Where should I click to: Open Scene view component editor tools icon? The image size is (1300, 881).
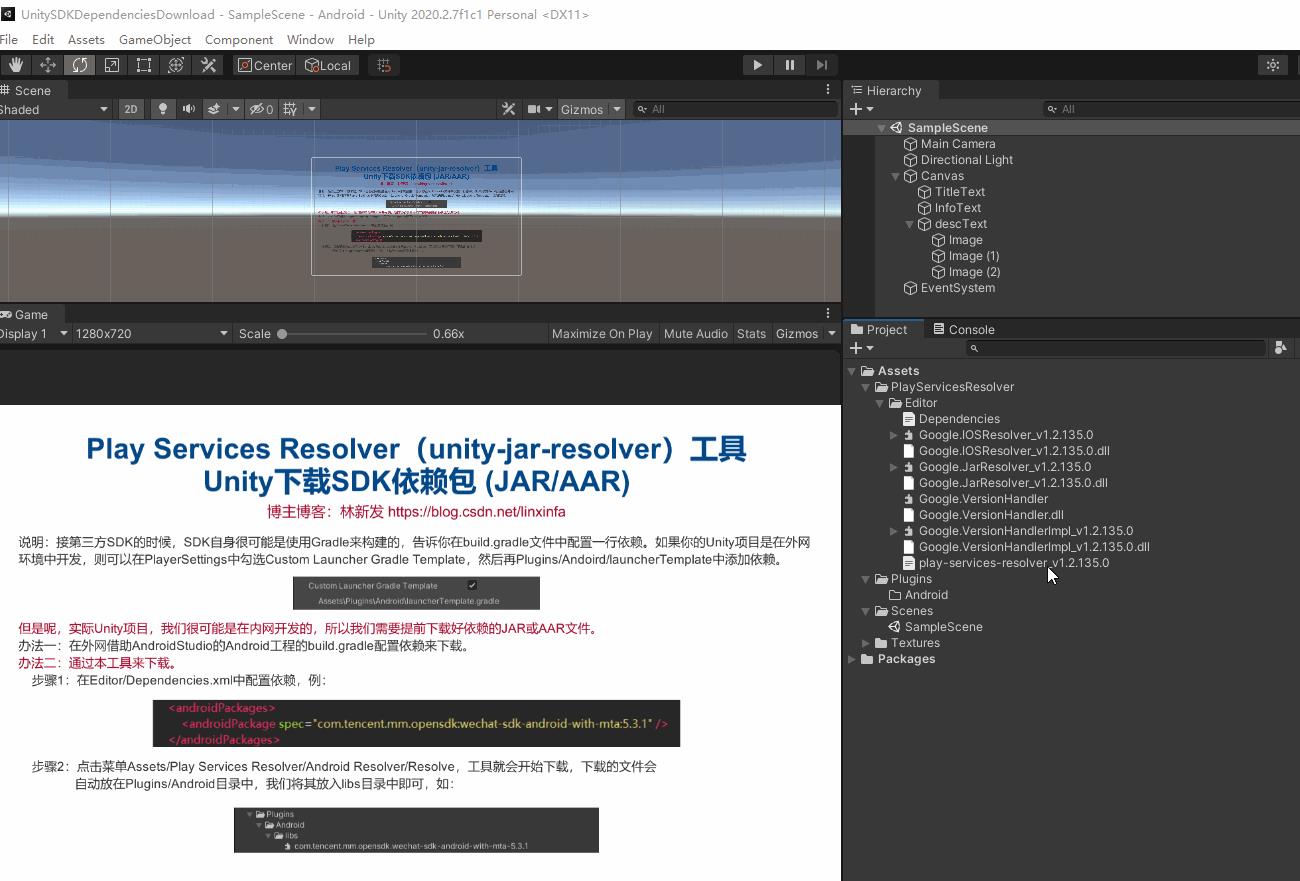tap(508, 109)
